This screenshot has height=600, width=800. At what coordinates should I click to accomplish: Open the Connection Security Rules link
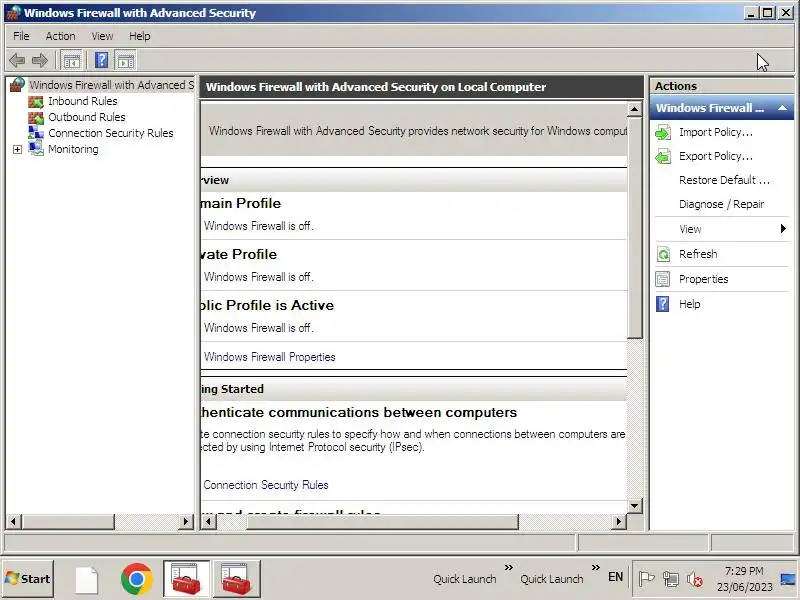pyautogui.click(x=266, y=485)
